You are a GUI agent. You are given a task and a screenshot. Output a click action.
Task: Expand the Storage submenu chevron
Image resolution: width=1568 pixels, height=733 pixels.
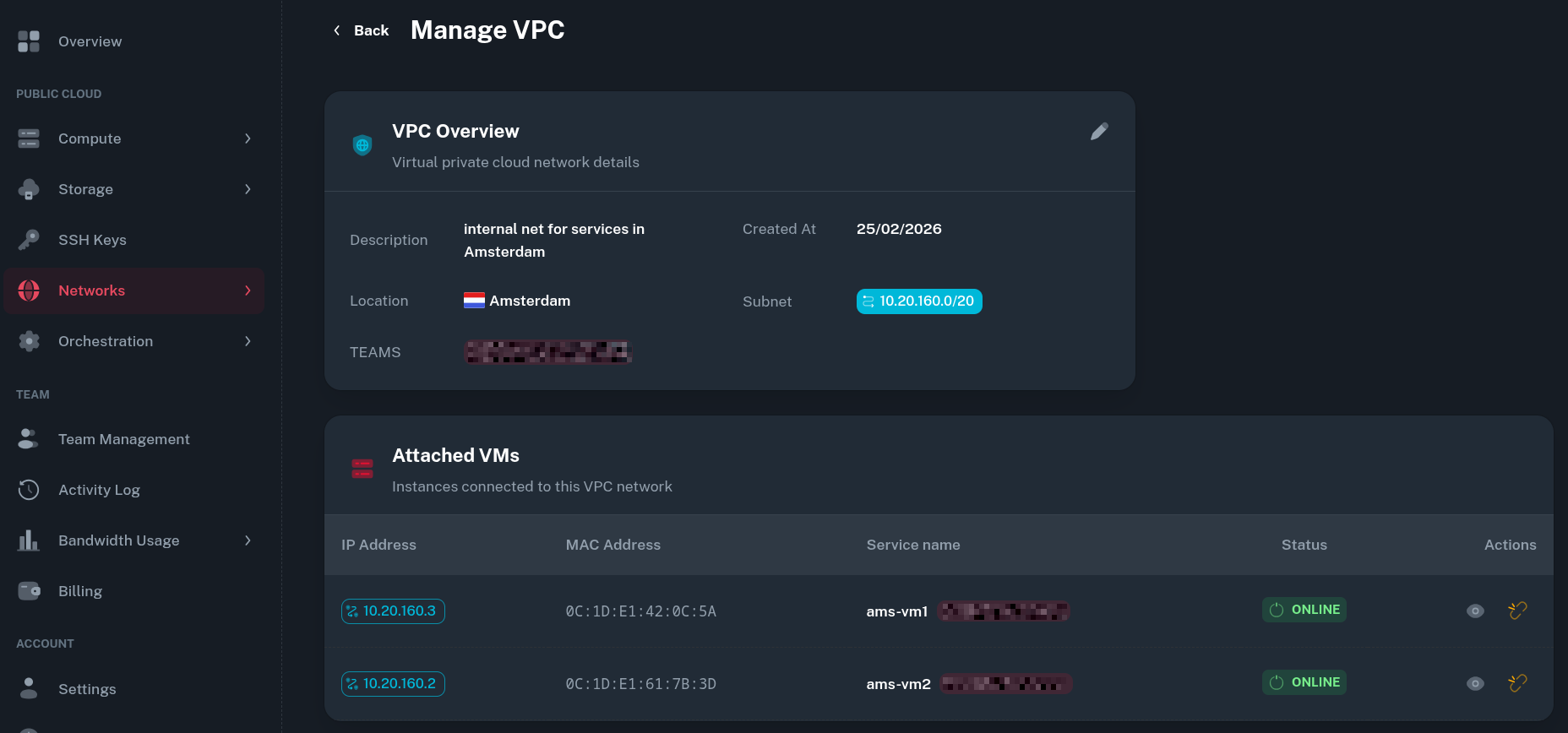248,189
